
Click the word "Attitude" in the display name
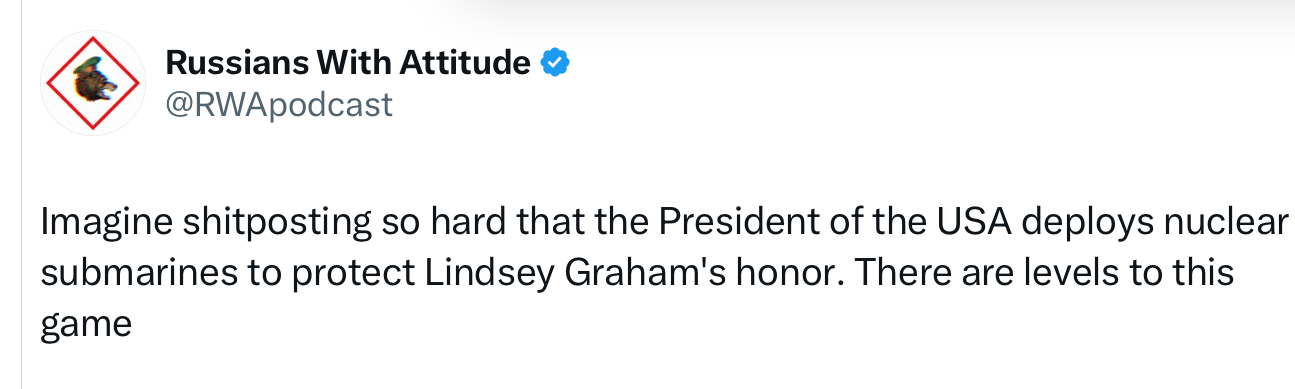[465, 63]
